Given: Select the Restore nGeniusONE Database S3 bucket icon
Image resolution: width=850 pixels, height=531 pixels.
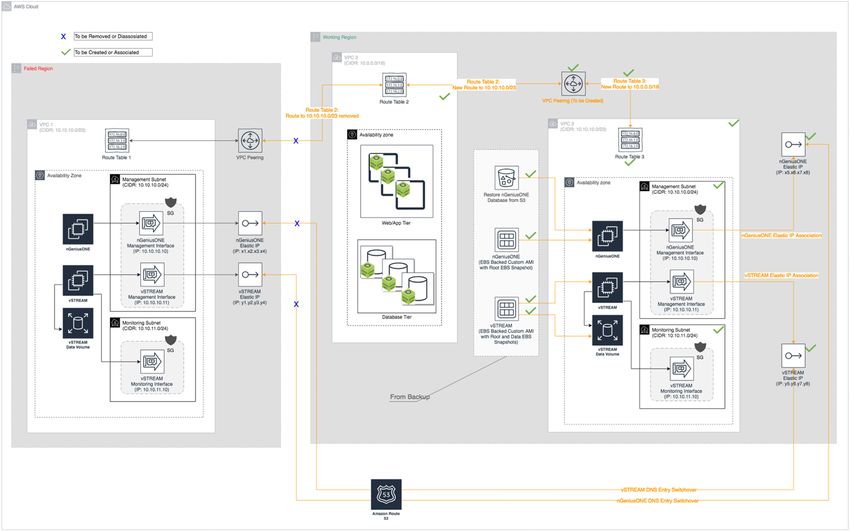Looking at the screenshot, I should [507, 178].
